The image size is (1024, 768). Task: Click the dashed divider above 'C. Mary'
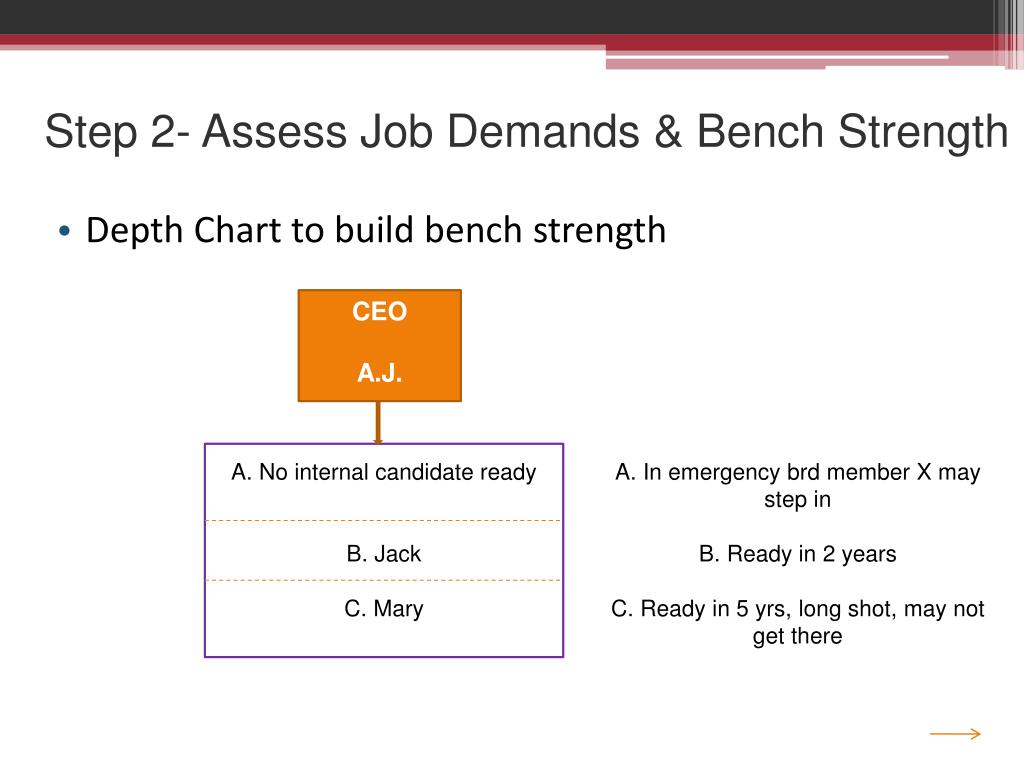(x=383, y=580)
